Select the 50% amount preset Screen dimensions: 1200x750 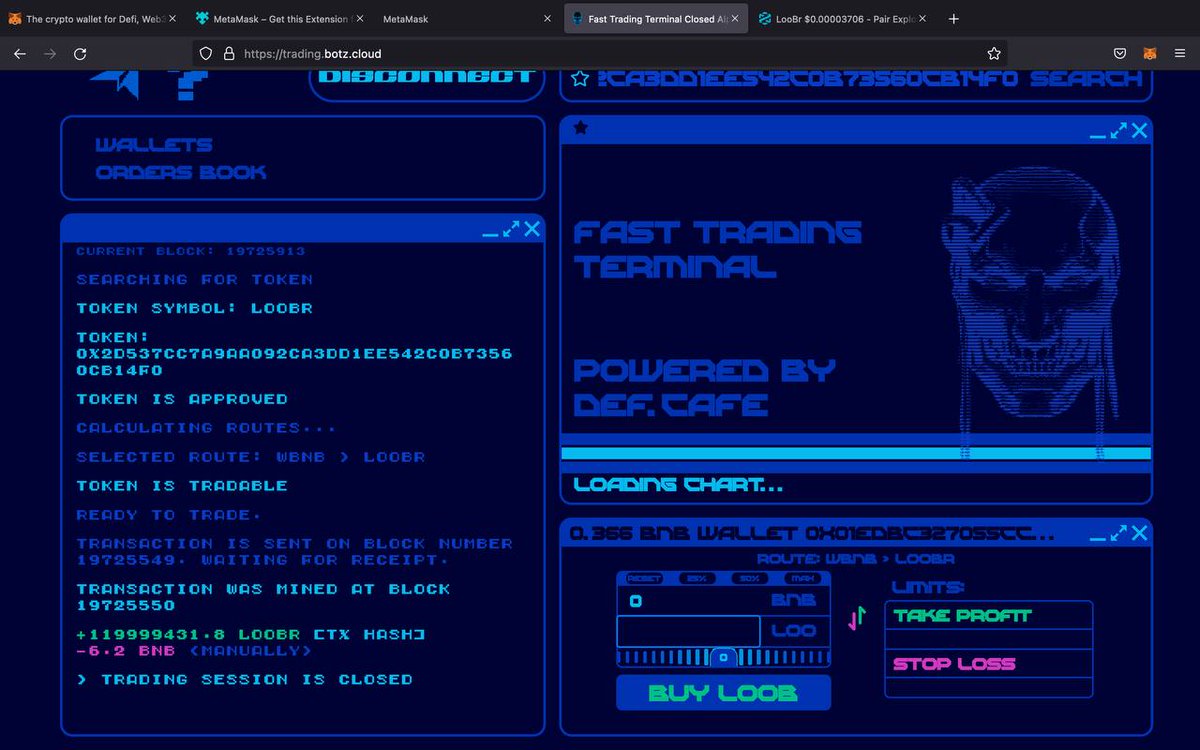coord(750,578)
